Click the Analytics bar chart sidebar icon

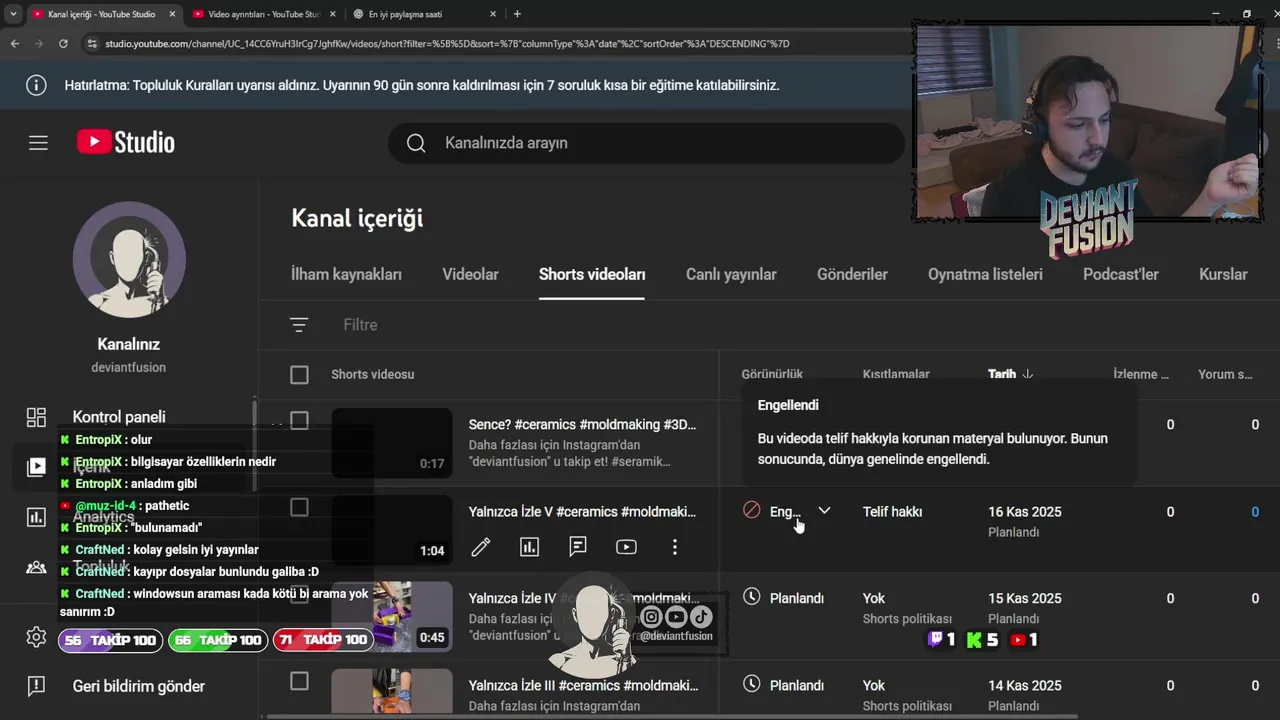36,517
